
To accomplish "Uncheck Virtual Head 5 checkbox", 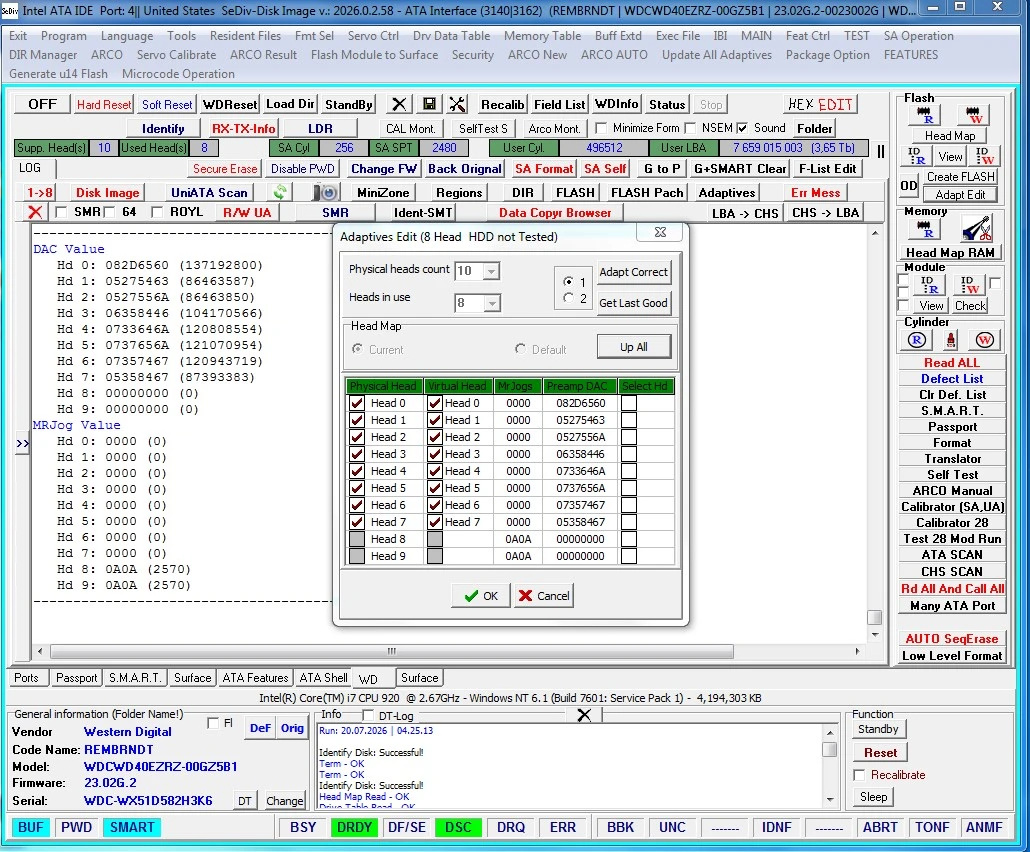I will 434,488.
